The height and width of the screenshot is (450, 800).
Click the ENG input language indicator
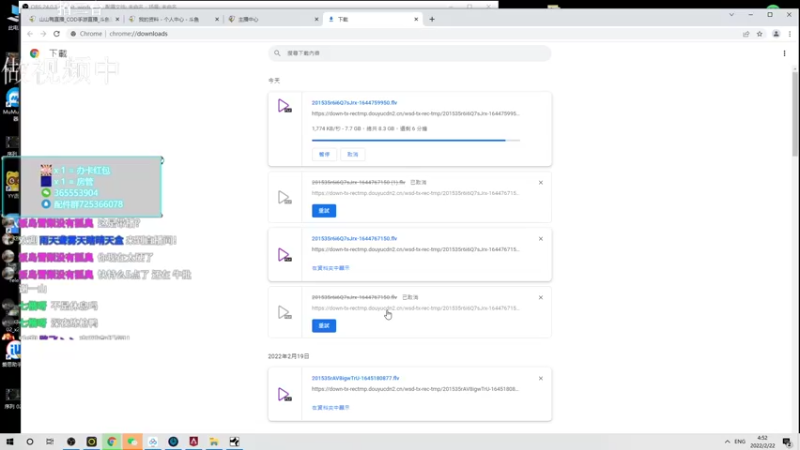coord(740,442)
